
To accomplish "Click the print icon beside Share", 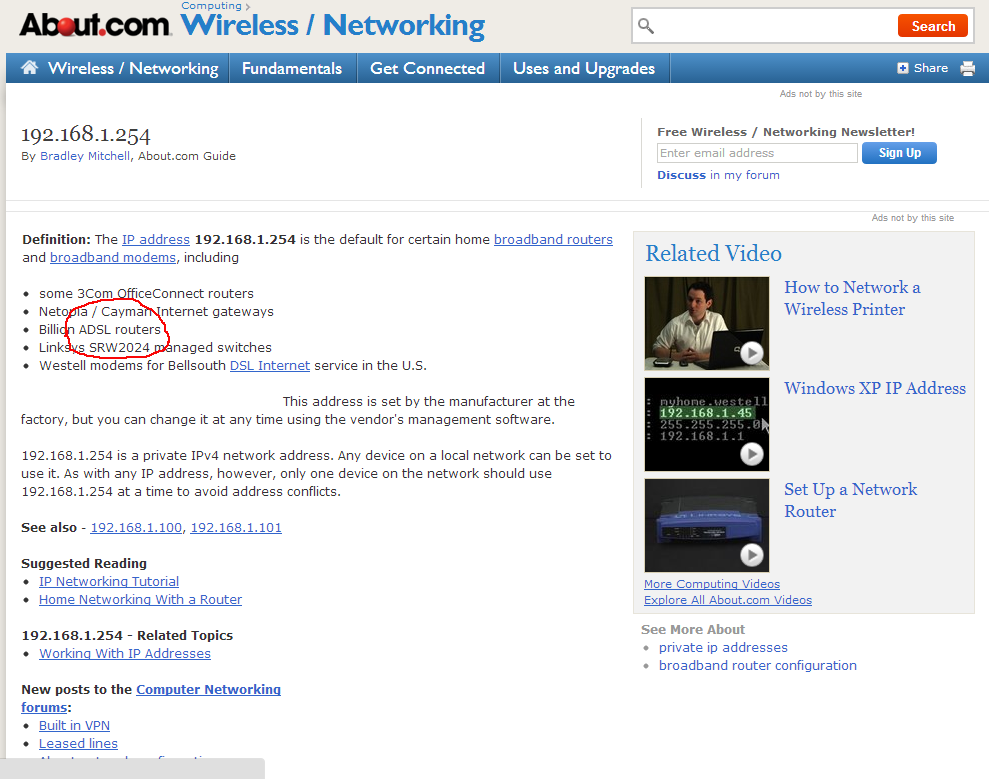I will (968, 68).
